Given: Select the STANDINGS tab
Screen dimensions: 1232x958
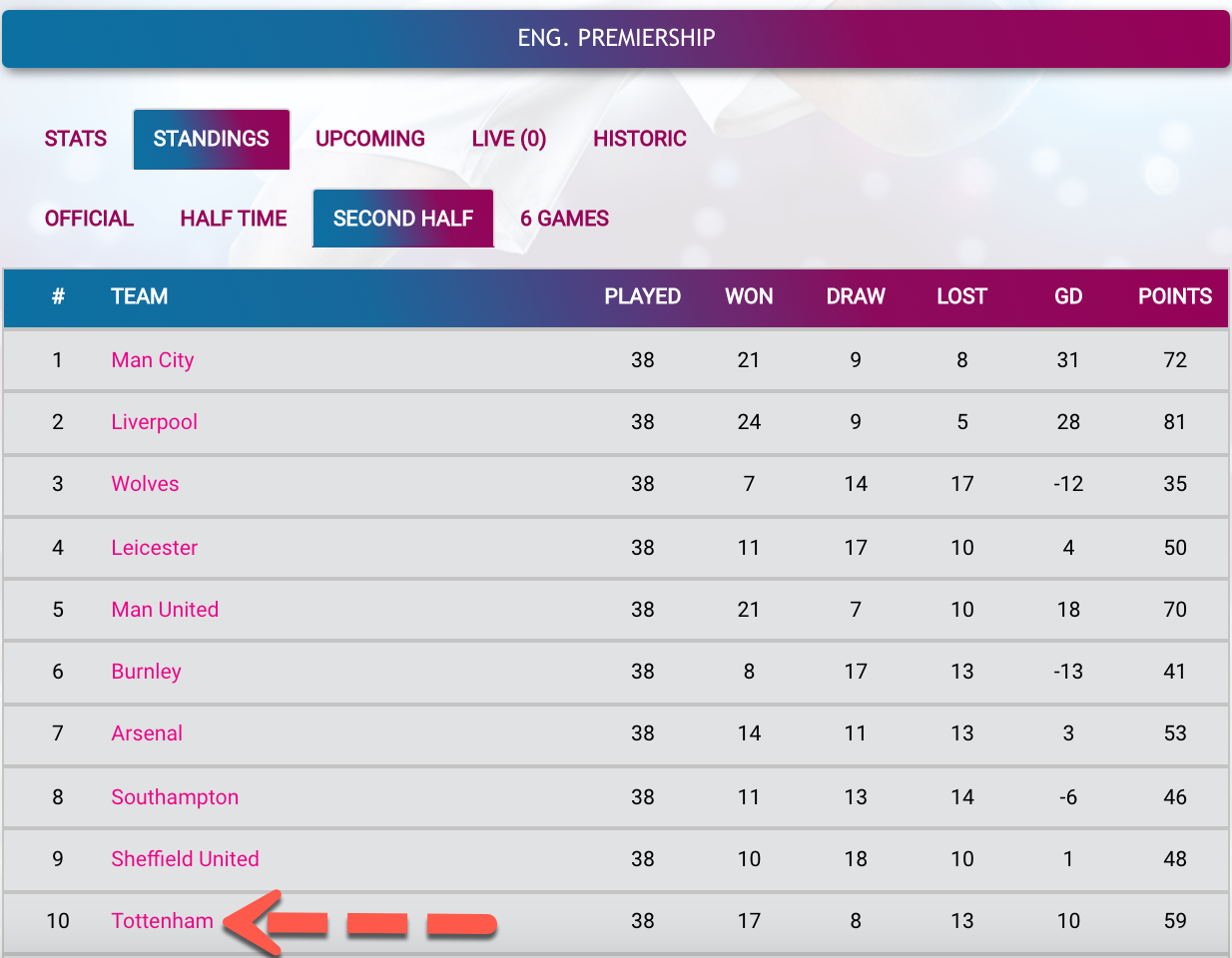Looking at the screenshot, I should coord(212,139).
